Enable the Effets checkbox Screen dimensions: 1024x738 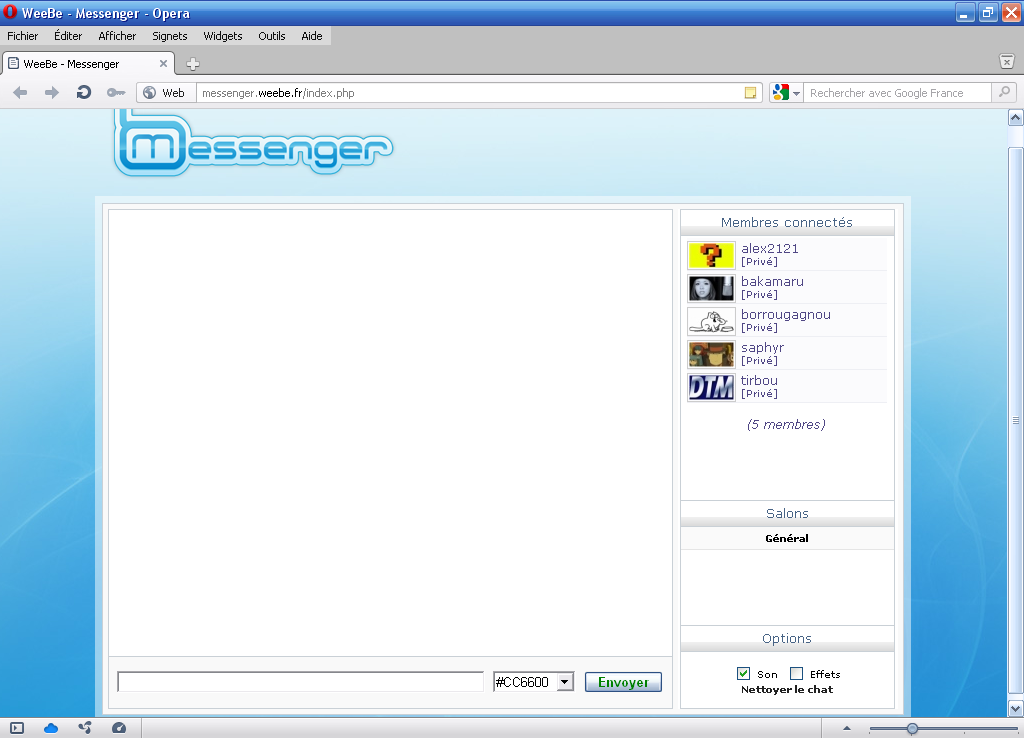pos(796,673)
